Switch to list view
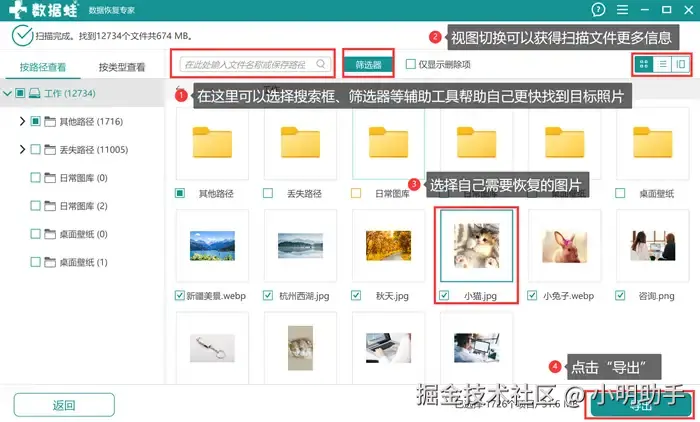The image size is (700, 422). (x=663, y=64)
